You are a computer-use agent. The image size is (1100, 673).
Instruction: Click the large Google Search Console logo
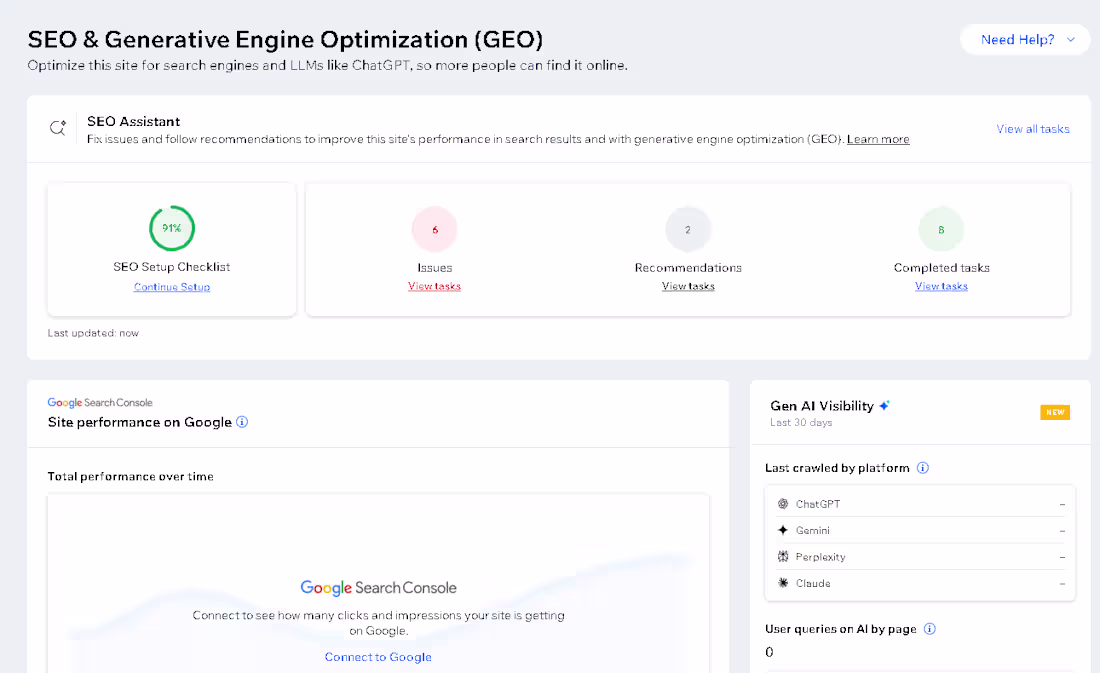point(378,588)
